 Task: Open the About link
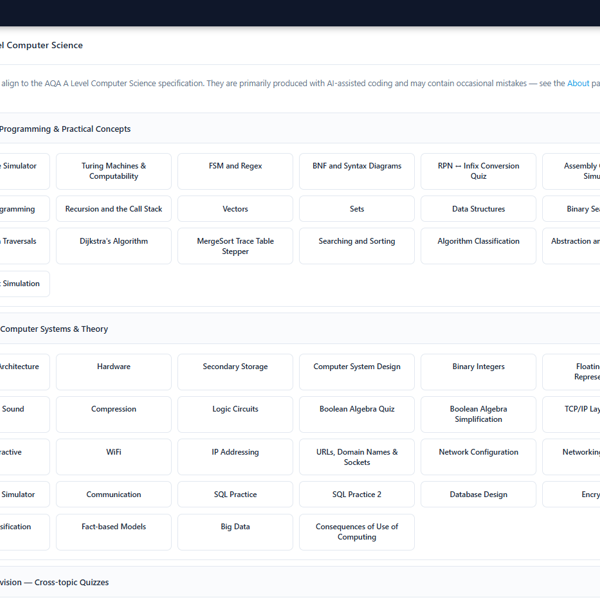pyautogui.click(x=578, y=83)
